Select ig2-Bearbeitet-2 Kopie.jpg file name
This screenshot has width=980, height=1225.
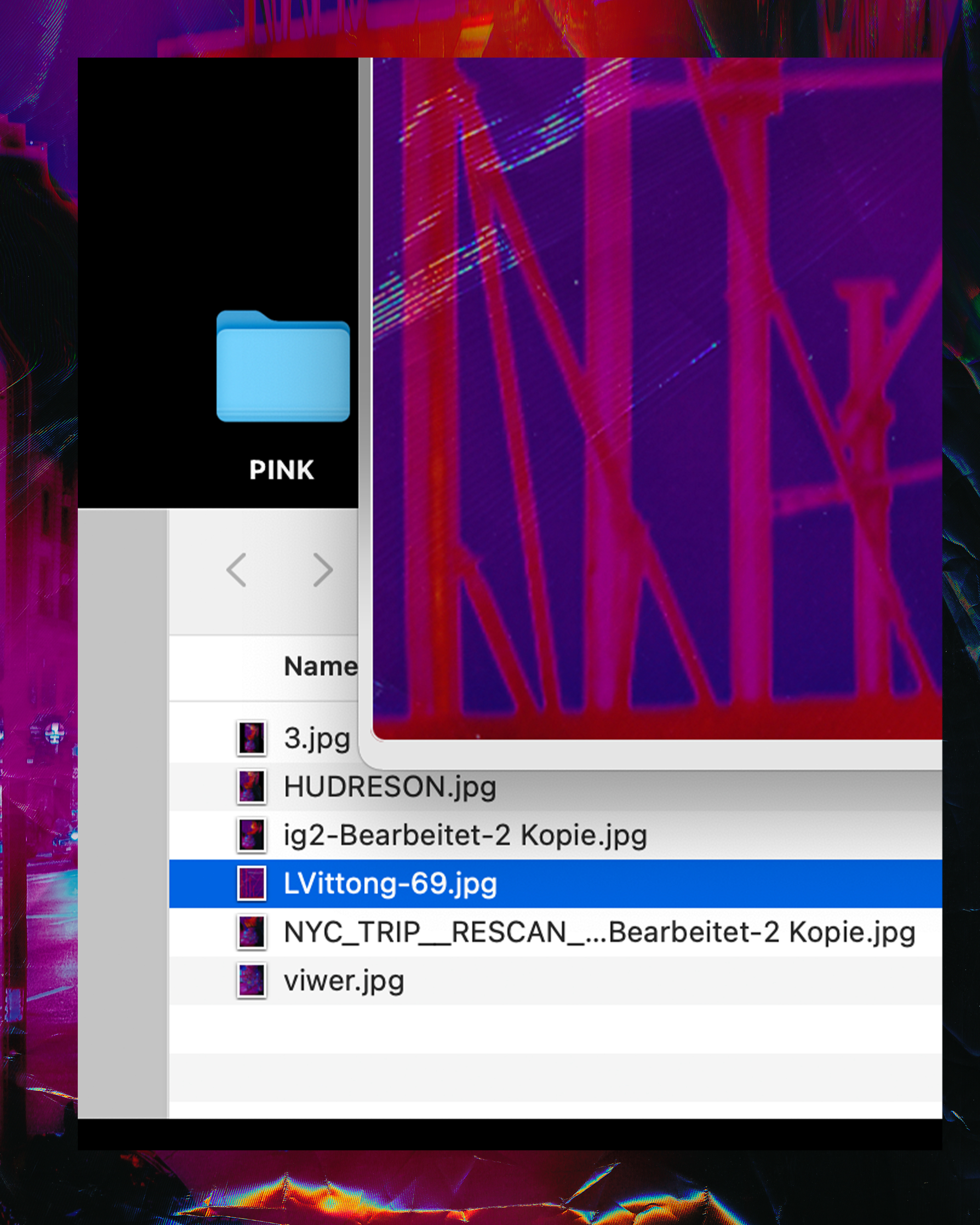465,835
